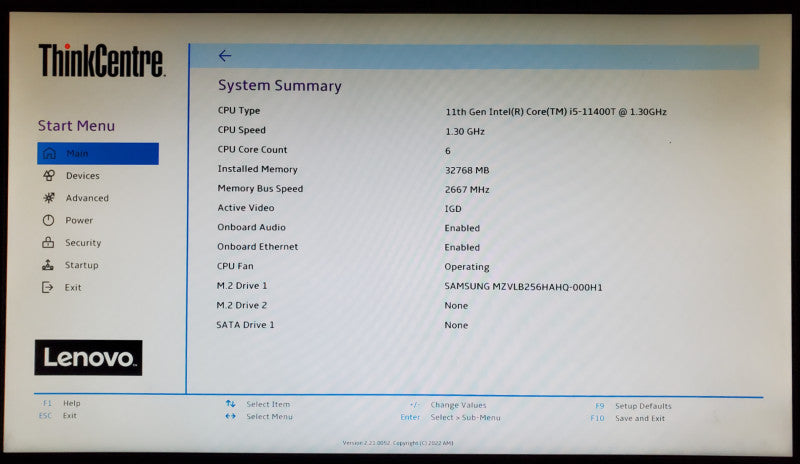Select the Exit menu label
The width and height of the screenshot is (800, 464).
point(73,287)
